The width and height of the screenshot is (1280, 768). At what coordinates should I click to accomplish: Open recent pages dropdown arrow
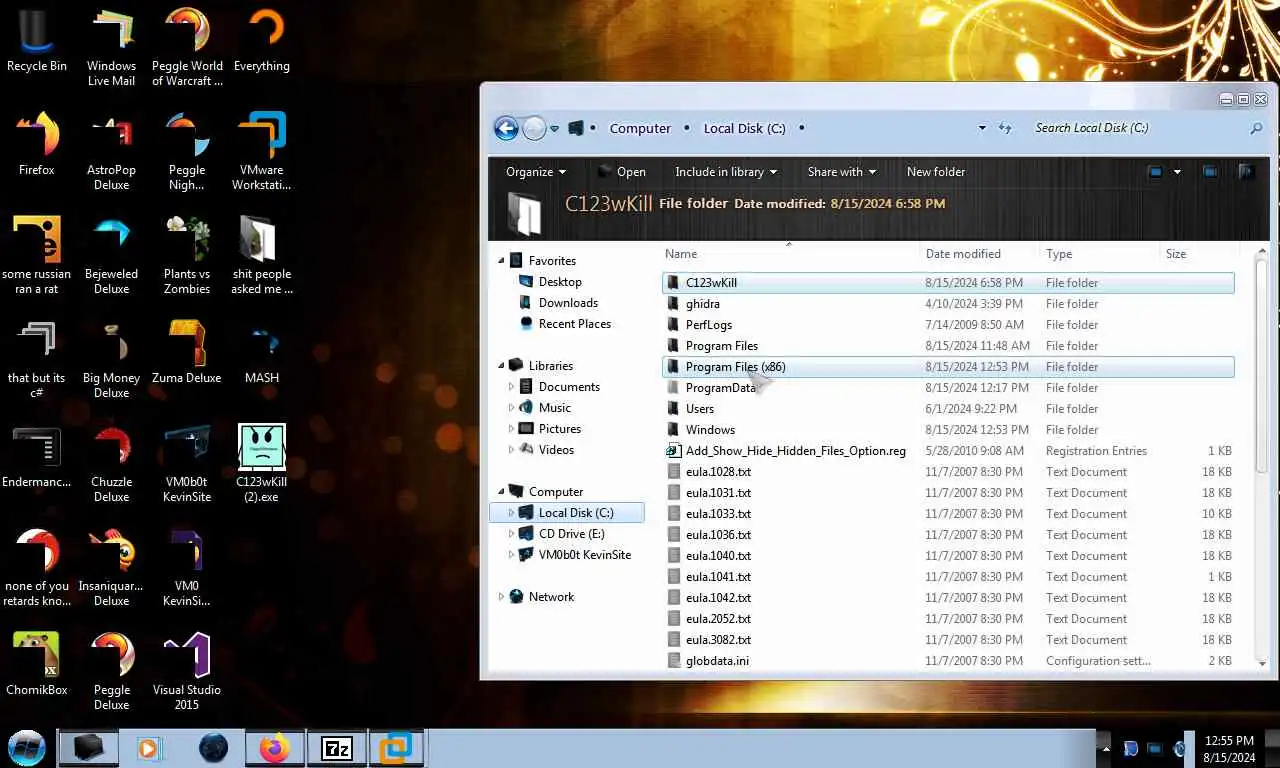(x=554, y=129)
